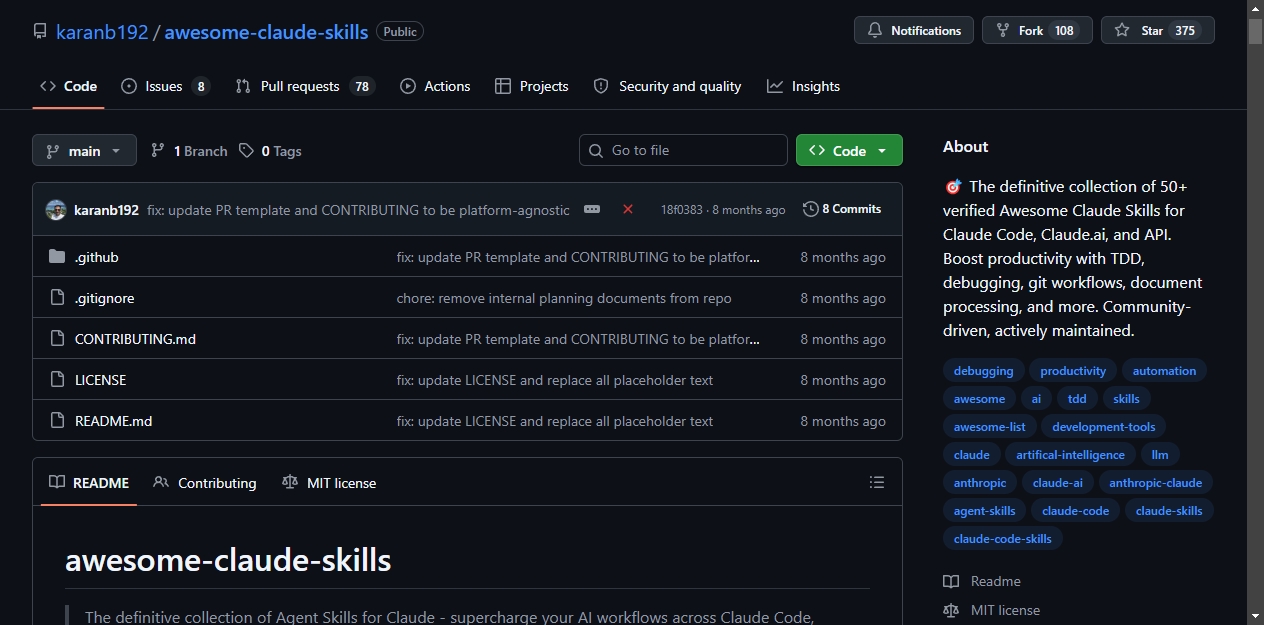Image resolution: width=1264 pixels, height=625 pixels.
Task: Click the Star count 375
Action: 1185,30
